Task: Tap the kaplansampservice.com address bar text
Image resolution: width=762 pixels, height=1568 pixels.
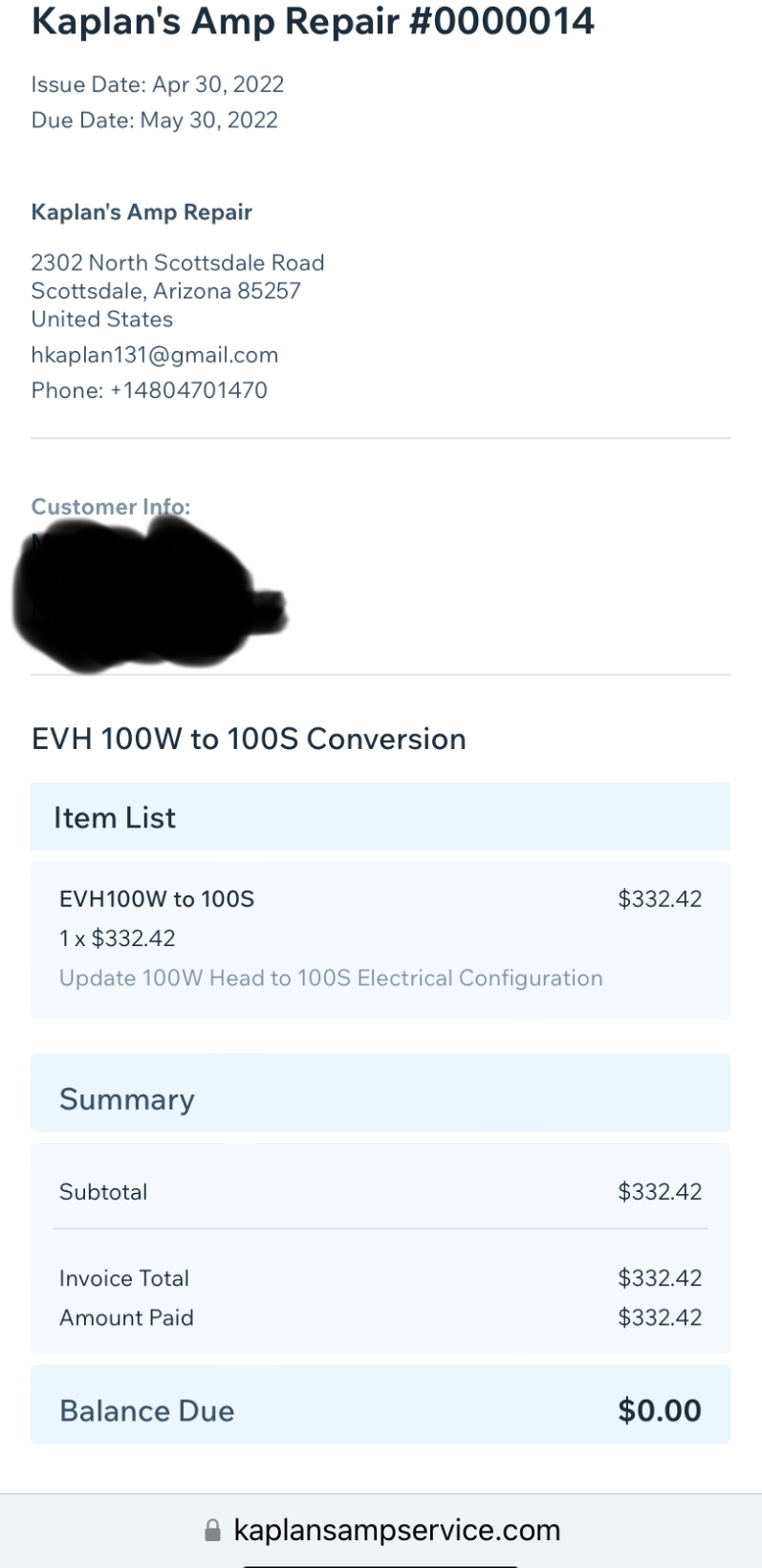Action: (x=397, y=1530)
